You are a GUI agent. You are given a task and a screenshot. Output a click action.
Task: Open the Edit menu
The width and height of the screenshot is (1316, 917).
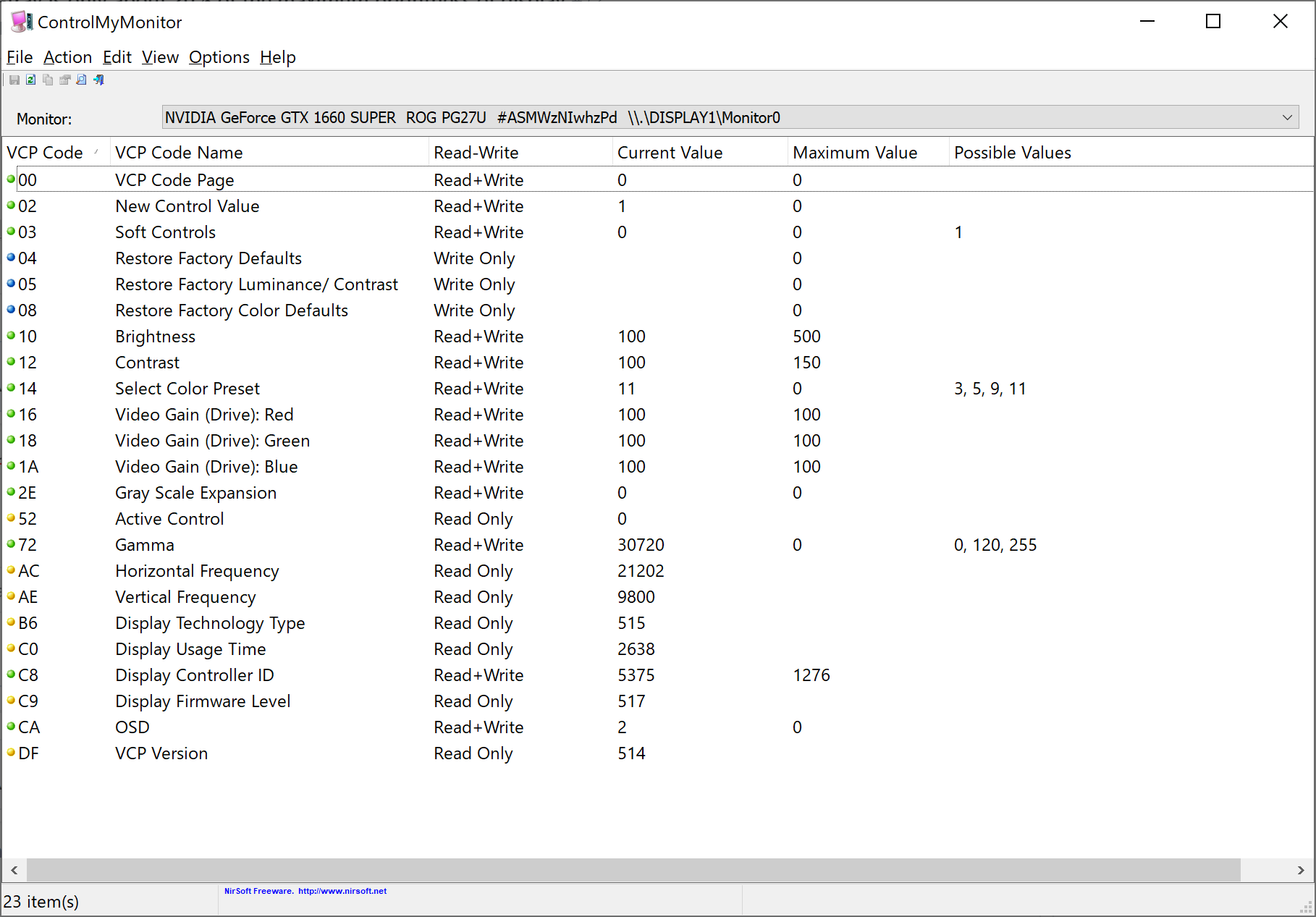pyautogui.click(x=117, y=57)
